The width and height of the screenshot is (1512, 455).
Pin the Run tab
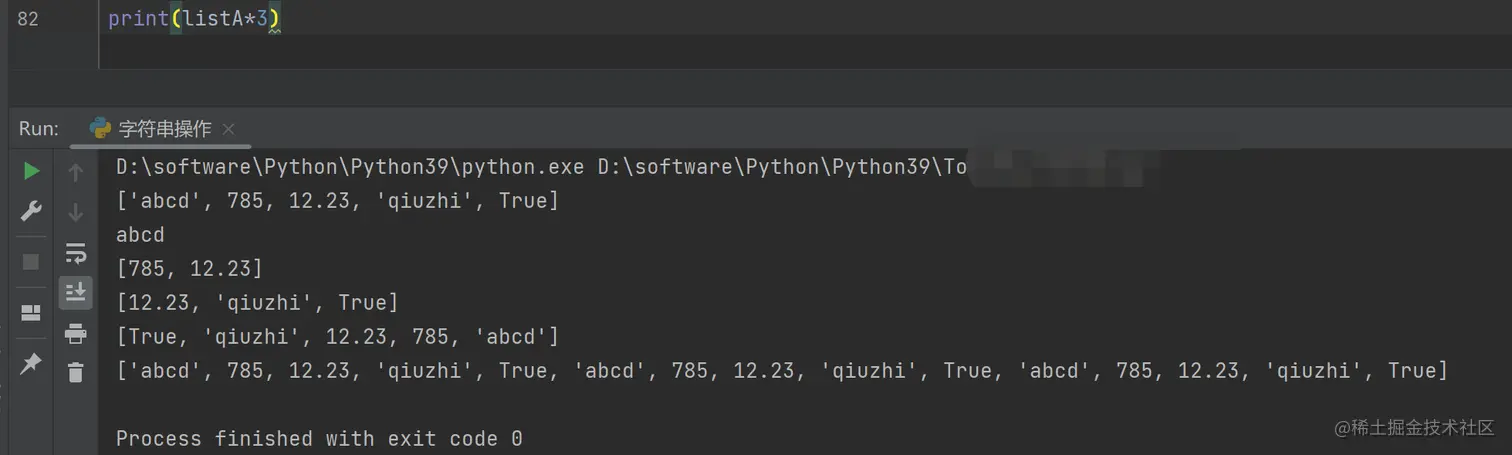click(x=31, y=364)
